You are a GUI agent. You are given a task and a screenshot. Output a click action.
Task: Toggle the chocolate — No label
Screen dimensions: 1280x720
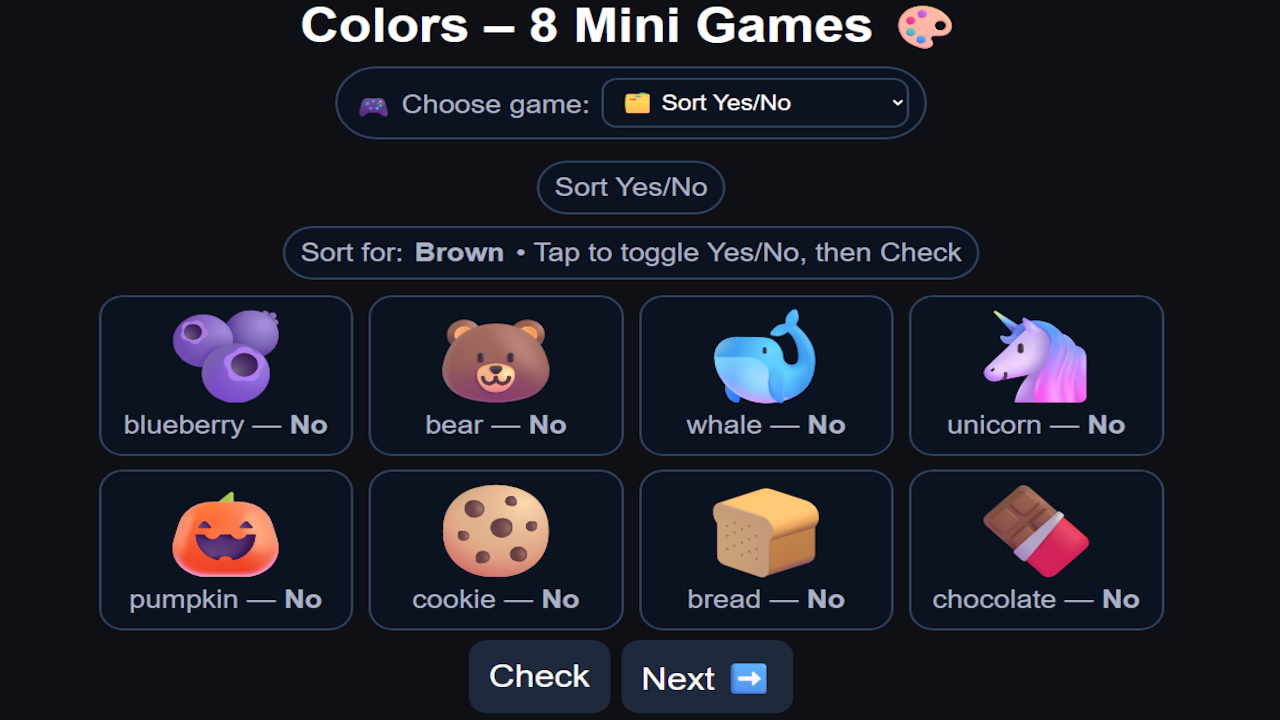[x=1035, y=600]
